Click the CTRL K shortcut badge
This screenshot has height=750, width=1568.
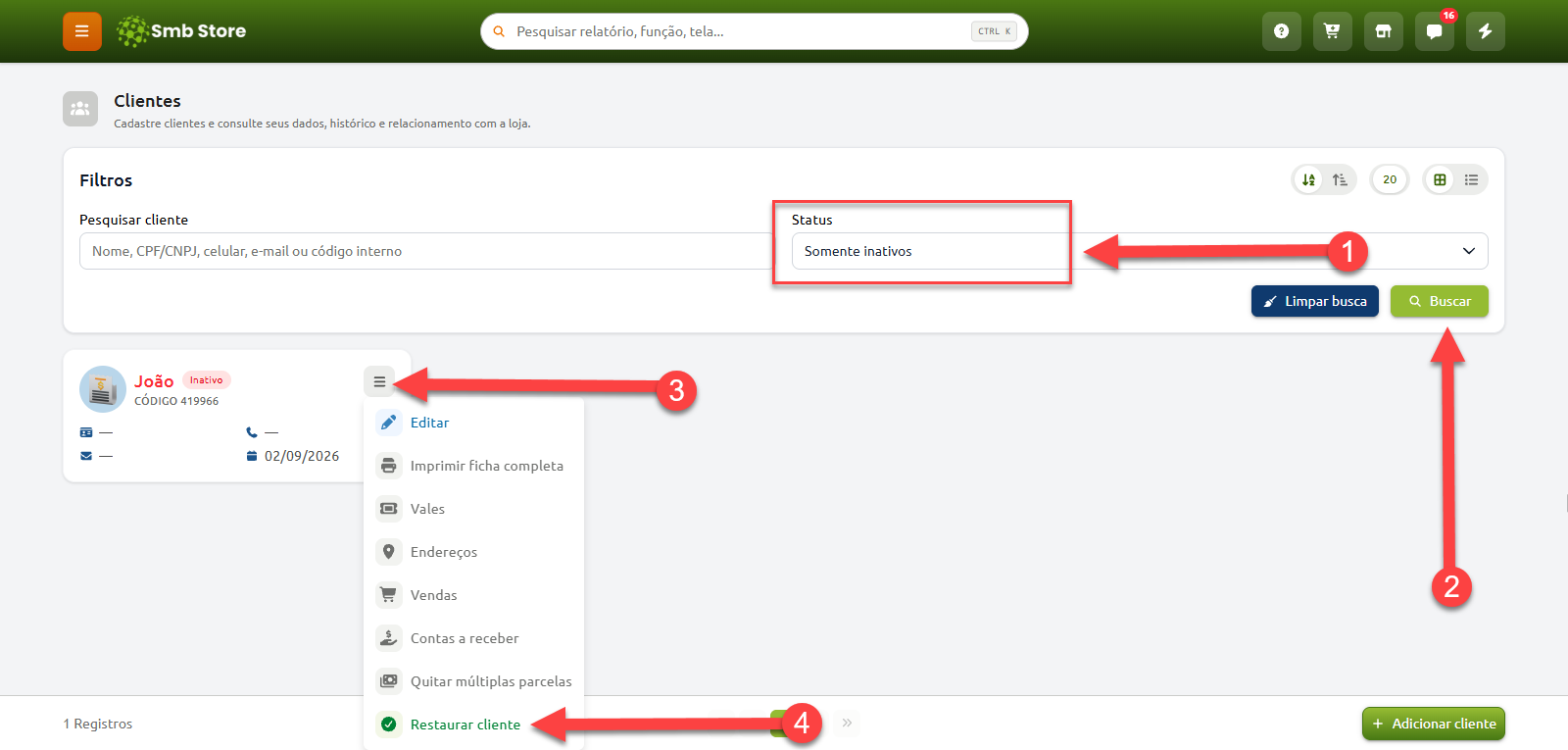994,31
